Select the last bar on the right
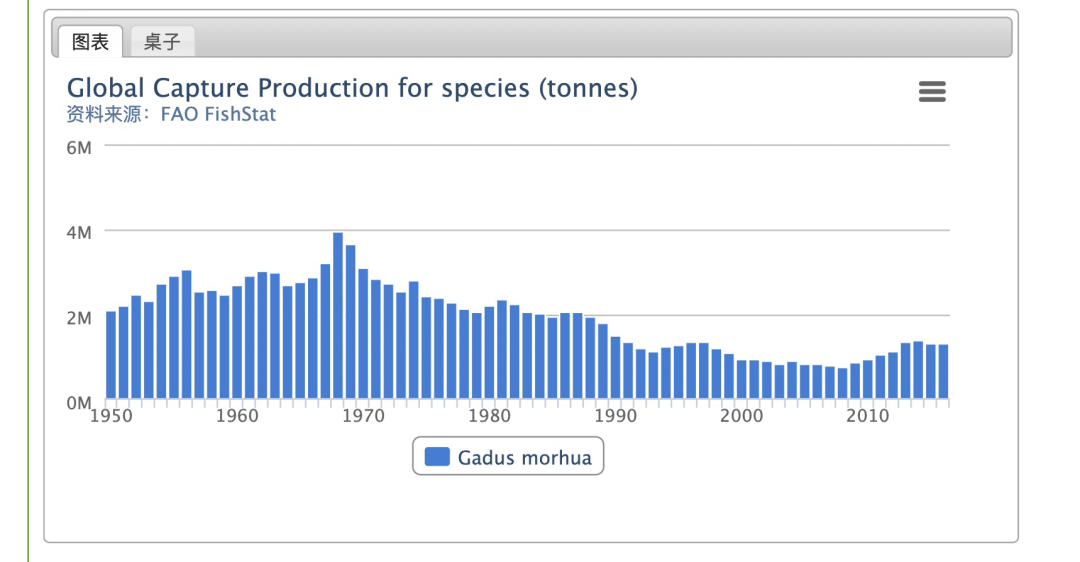The height and width of the screenshot is (562, 1080). click(944, 371)
